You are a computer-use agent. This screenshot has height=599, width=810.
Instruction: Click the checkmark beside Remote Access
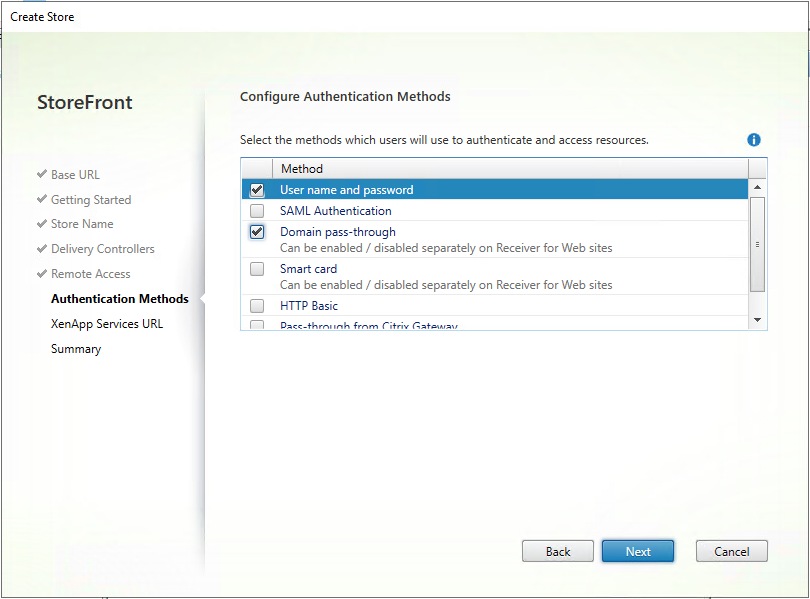(x=42, y=273)
